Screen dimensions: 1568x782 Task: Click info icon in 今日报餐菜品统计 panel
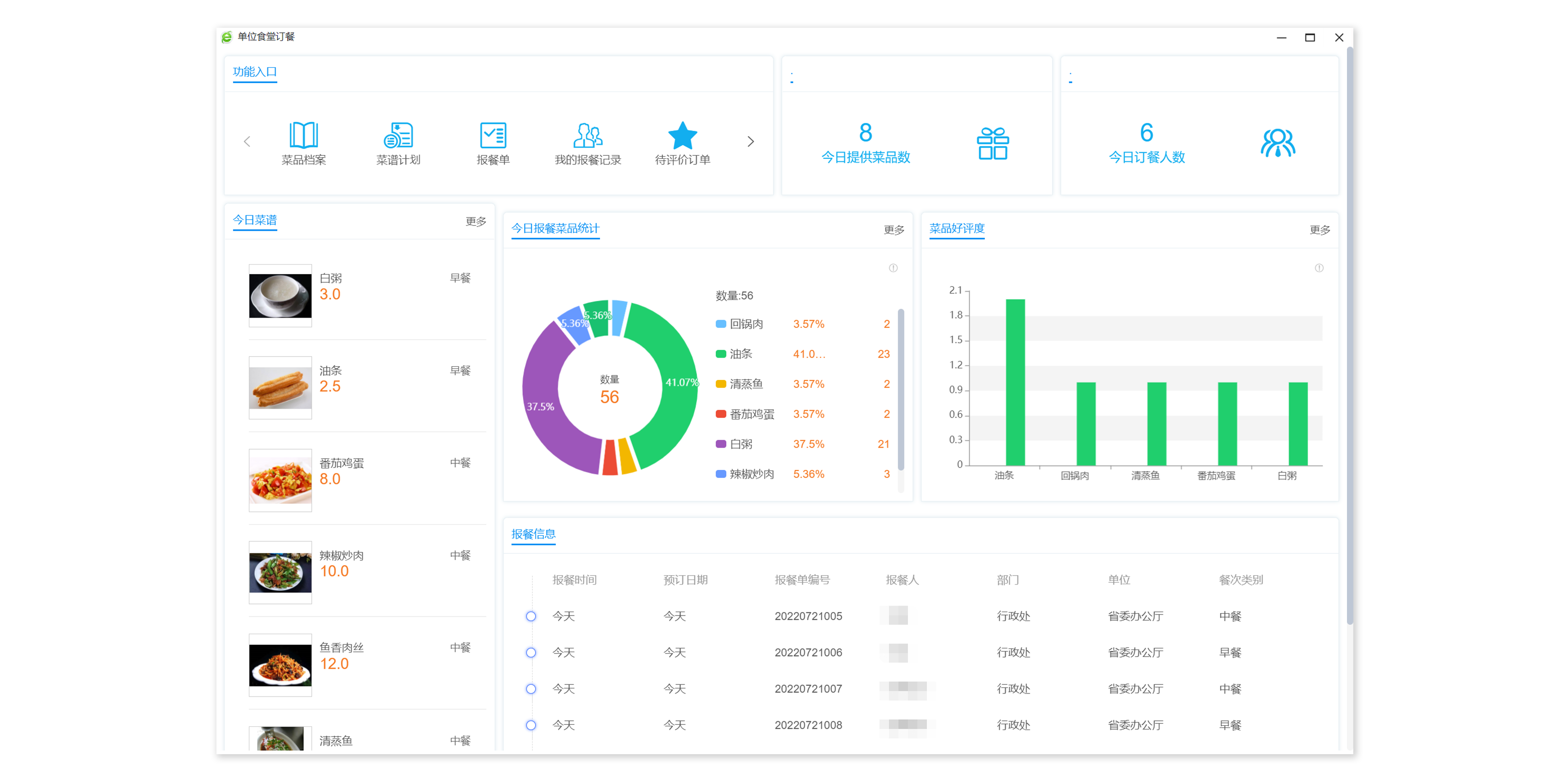893,268
